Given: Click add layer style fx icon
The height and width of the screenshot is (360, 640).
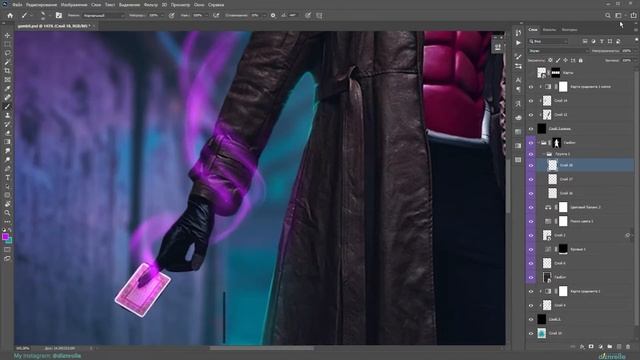Looking at the screenshot, I should [x=582, y=347].
